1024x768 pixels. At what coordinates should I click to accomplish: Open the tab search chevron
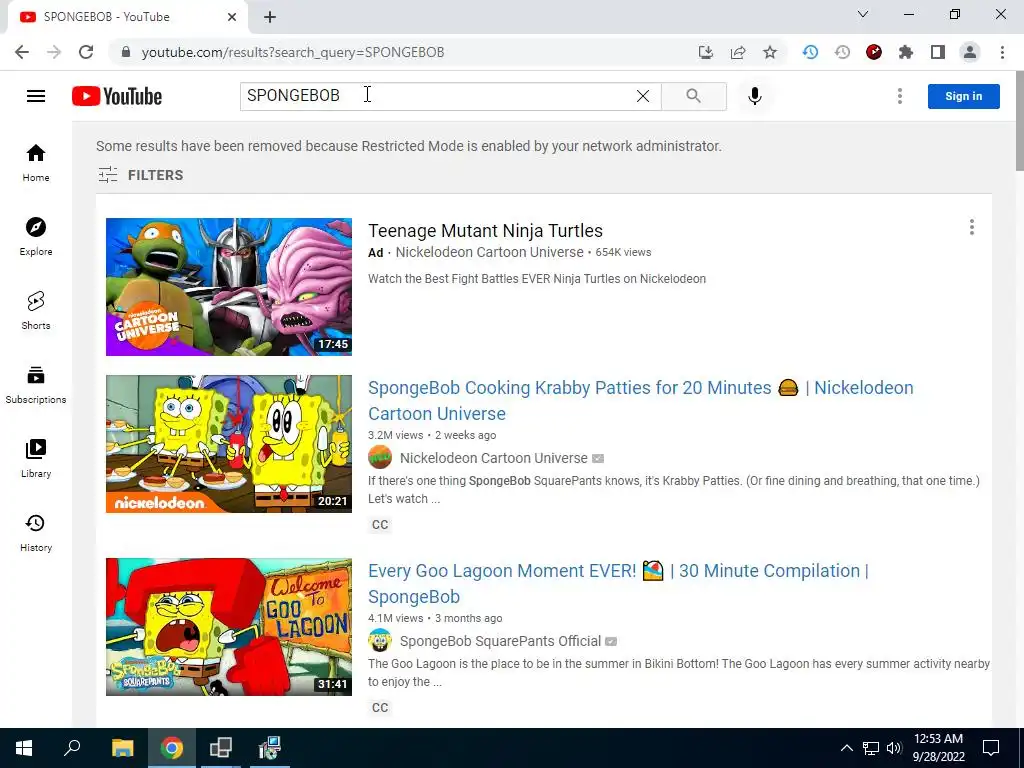coord(863,14)
